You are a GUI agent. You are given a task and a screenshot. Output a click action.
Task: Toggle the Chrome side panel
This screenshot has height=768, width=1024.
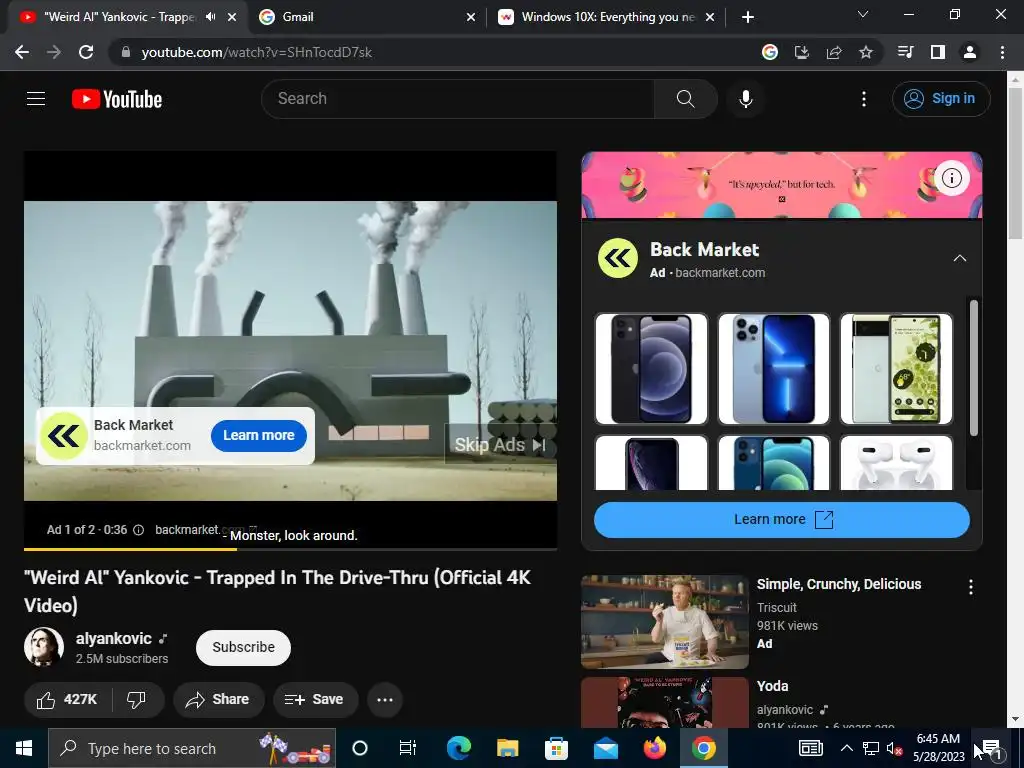coord(938,52)
